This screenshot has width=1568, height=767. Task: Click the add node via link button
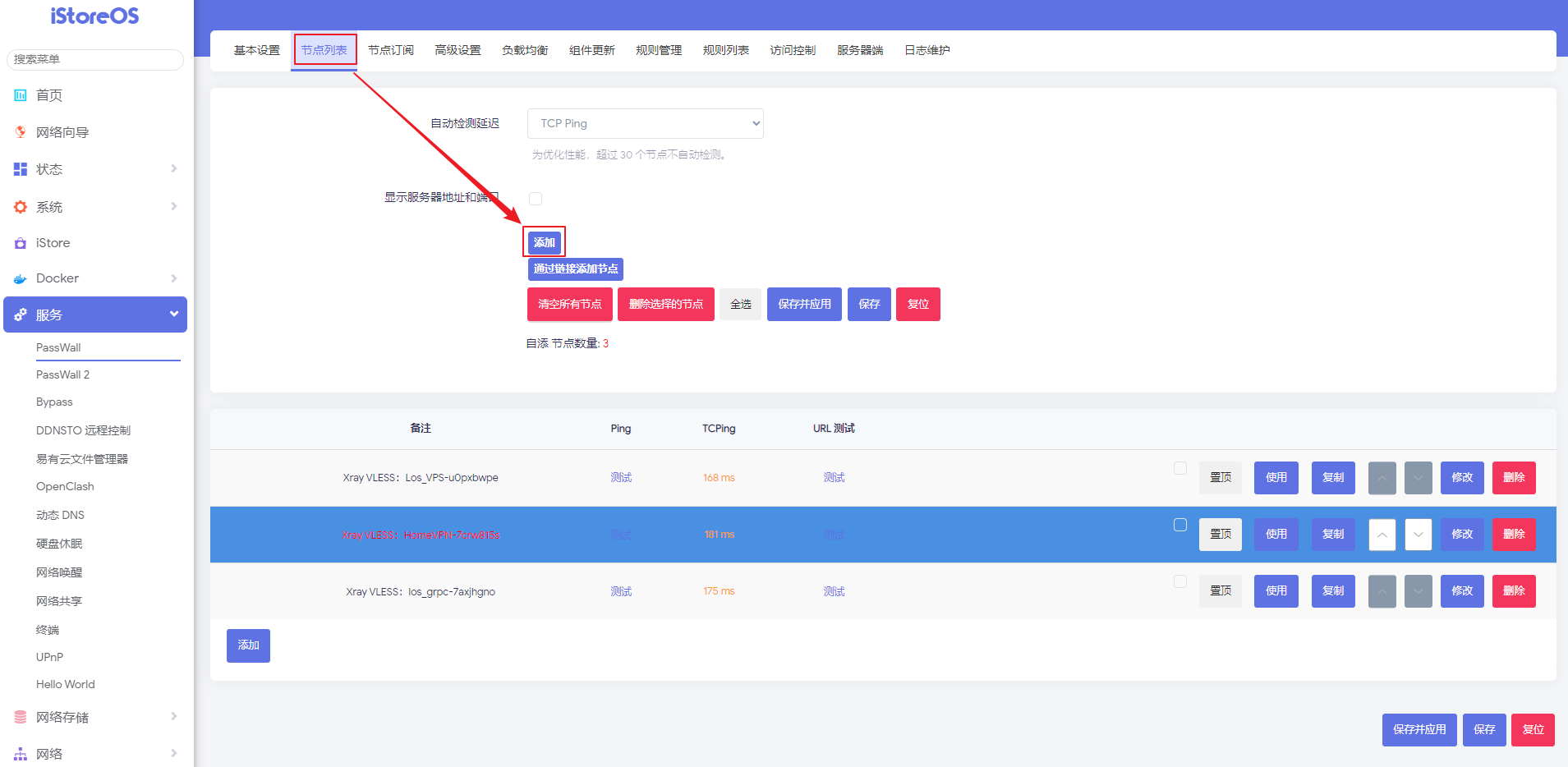575,269
